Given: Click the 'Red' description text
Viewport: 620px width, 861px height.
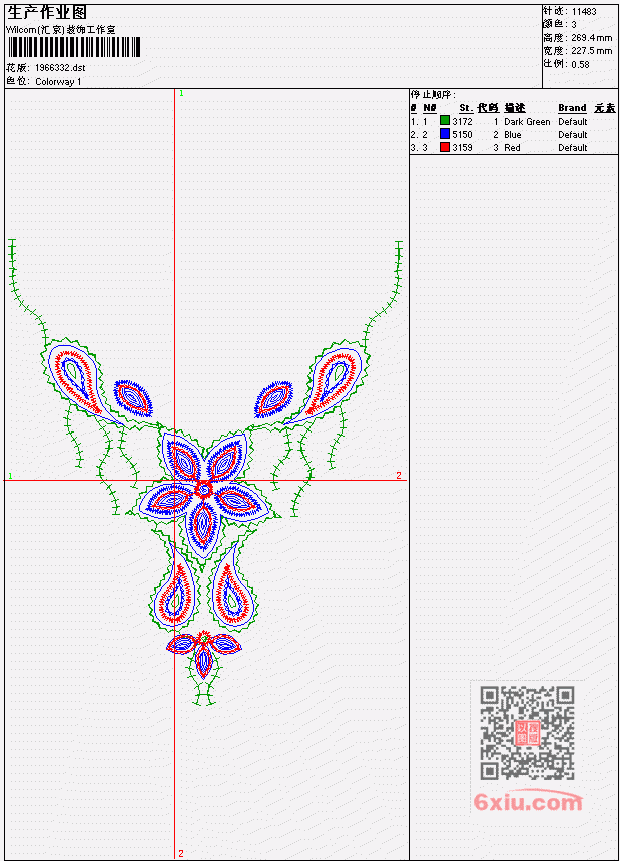Looking at the screenshot, I should coord(512,147).
